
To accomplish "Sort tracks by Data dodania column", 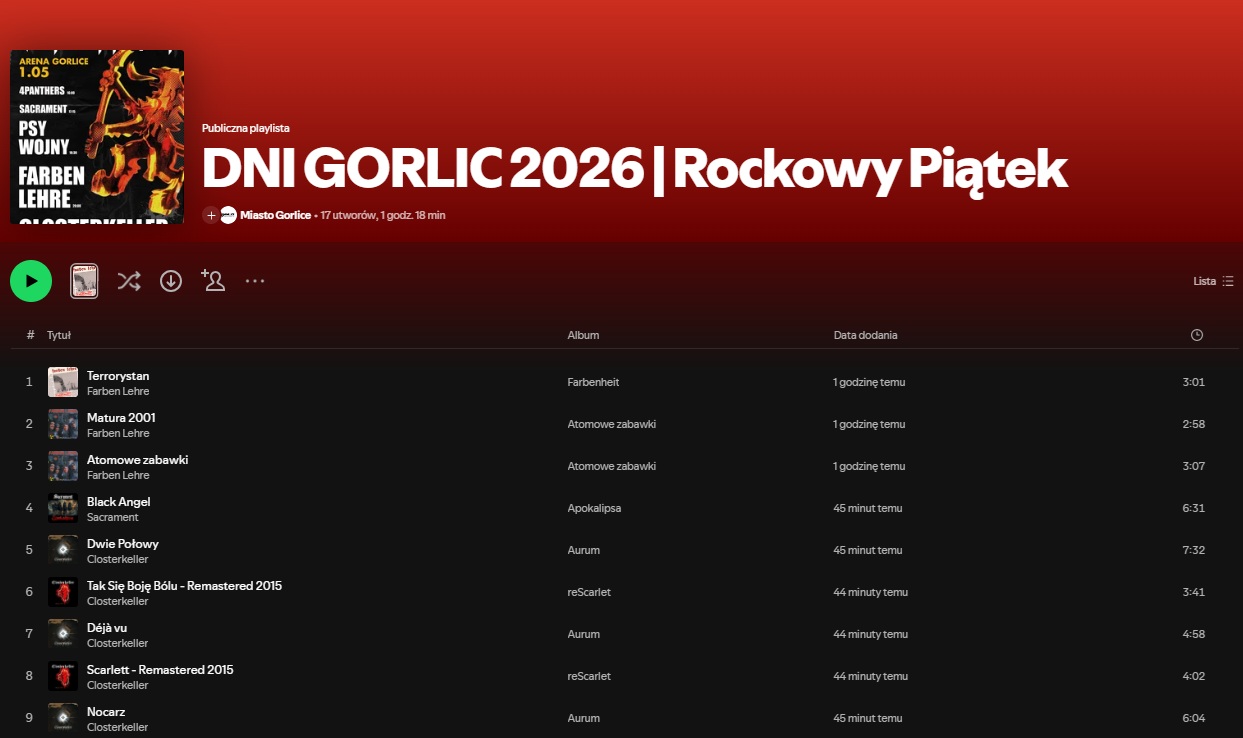I will click(x=866, y=335).
